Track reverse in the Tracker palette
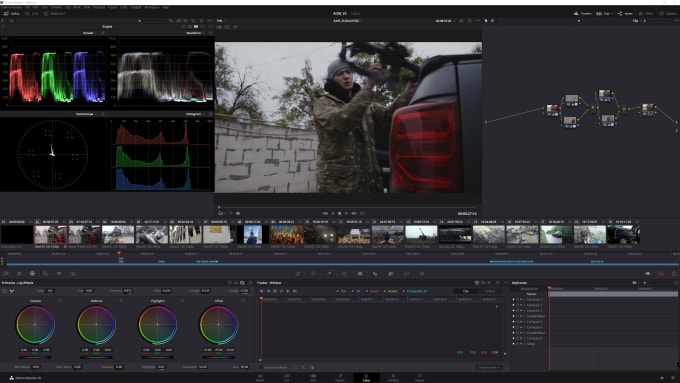 [x=268, y=291]
